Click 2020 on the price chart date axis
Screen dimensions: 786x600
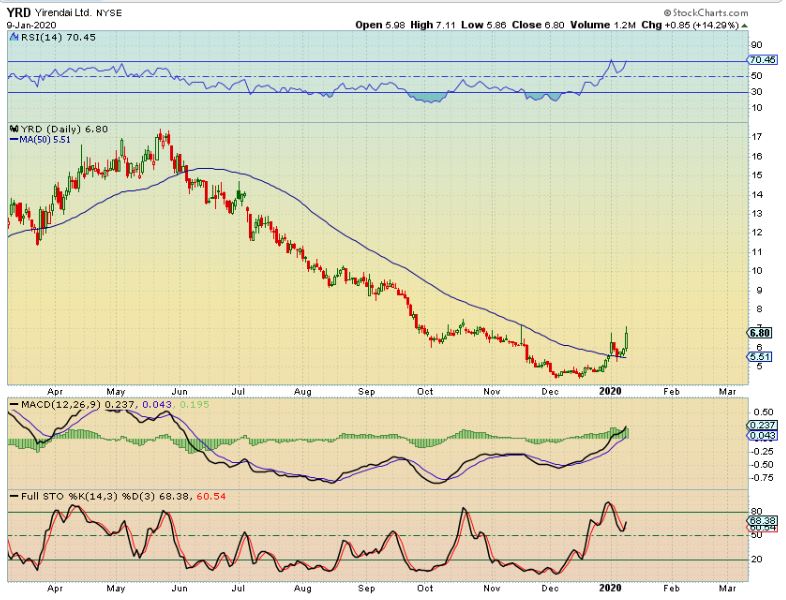click(x=611, y=390)
